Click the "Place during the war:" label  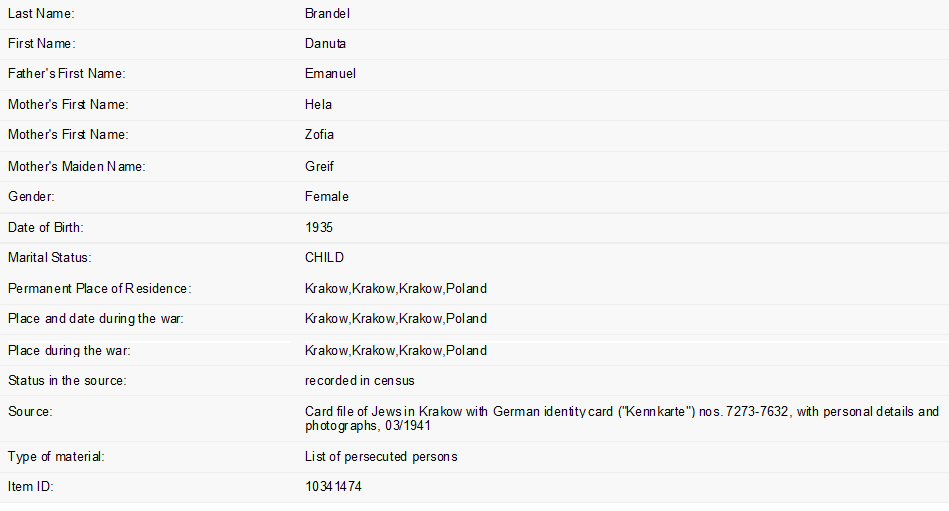[x=69, y=351]
